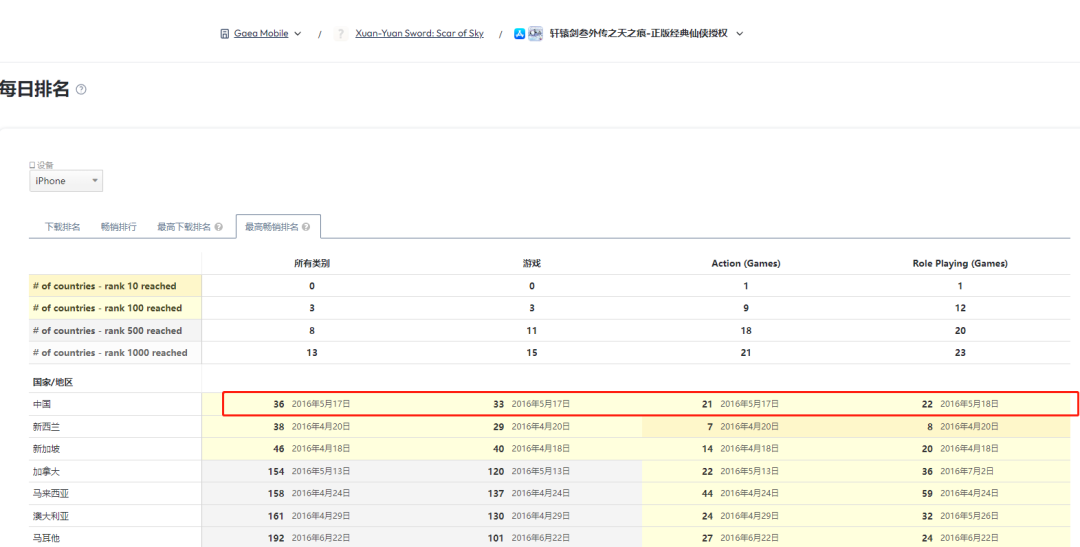Click the 设备 label above the dropdown
Screen dimensions: 1080x547
tap(45, 165)
